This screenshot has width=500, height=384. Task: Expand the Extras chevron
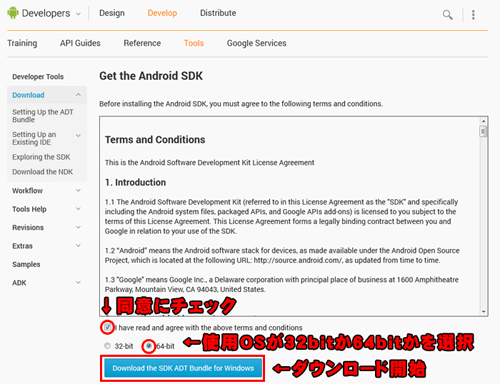coord(78,246)
